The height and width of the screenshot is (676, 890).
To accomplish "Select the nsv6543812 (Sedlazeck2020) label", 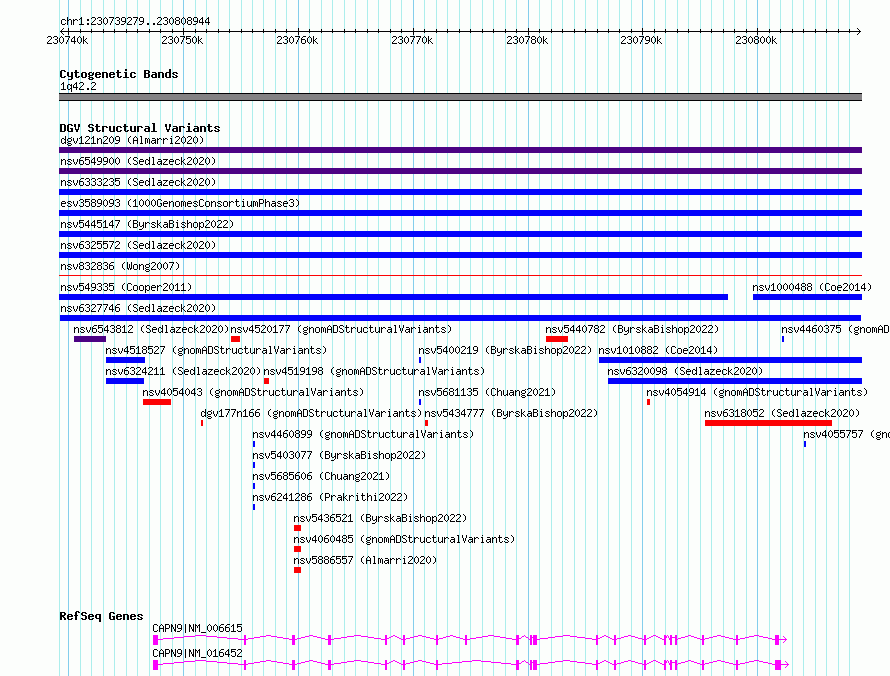I will point(151,329).
